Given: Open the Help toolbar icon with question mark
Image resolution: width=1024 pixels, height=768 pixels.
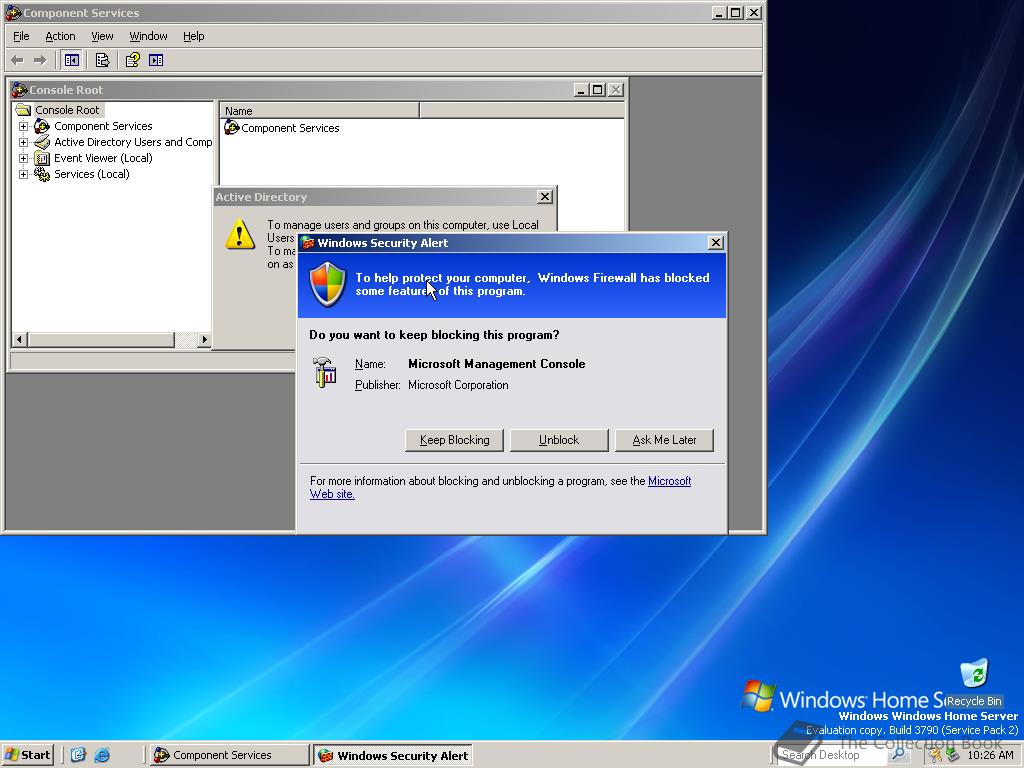Looking at the screenshot, I should tap(132, 60).
